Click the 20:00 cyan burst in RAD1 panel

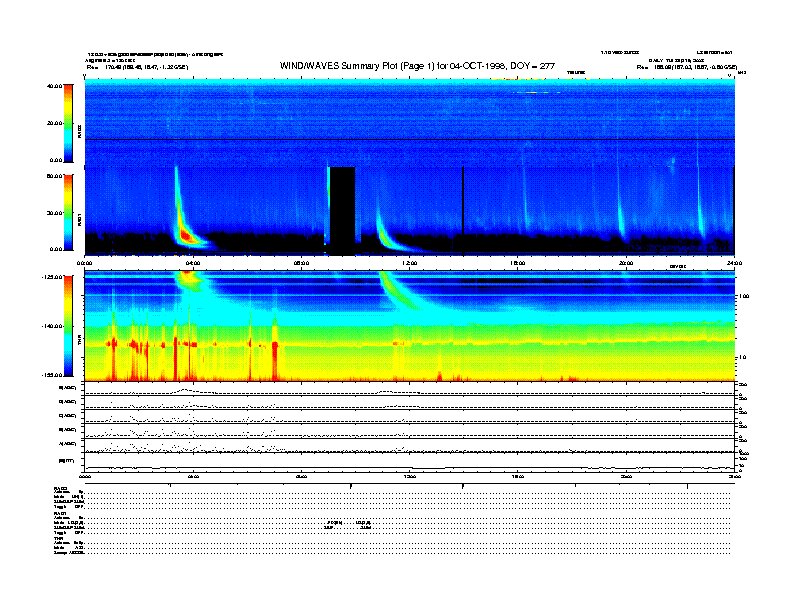click(x=621, y=215)
